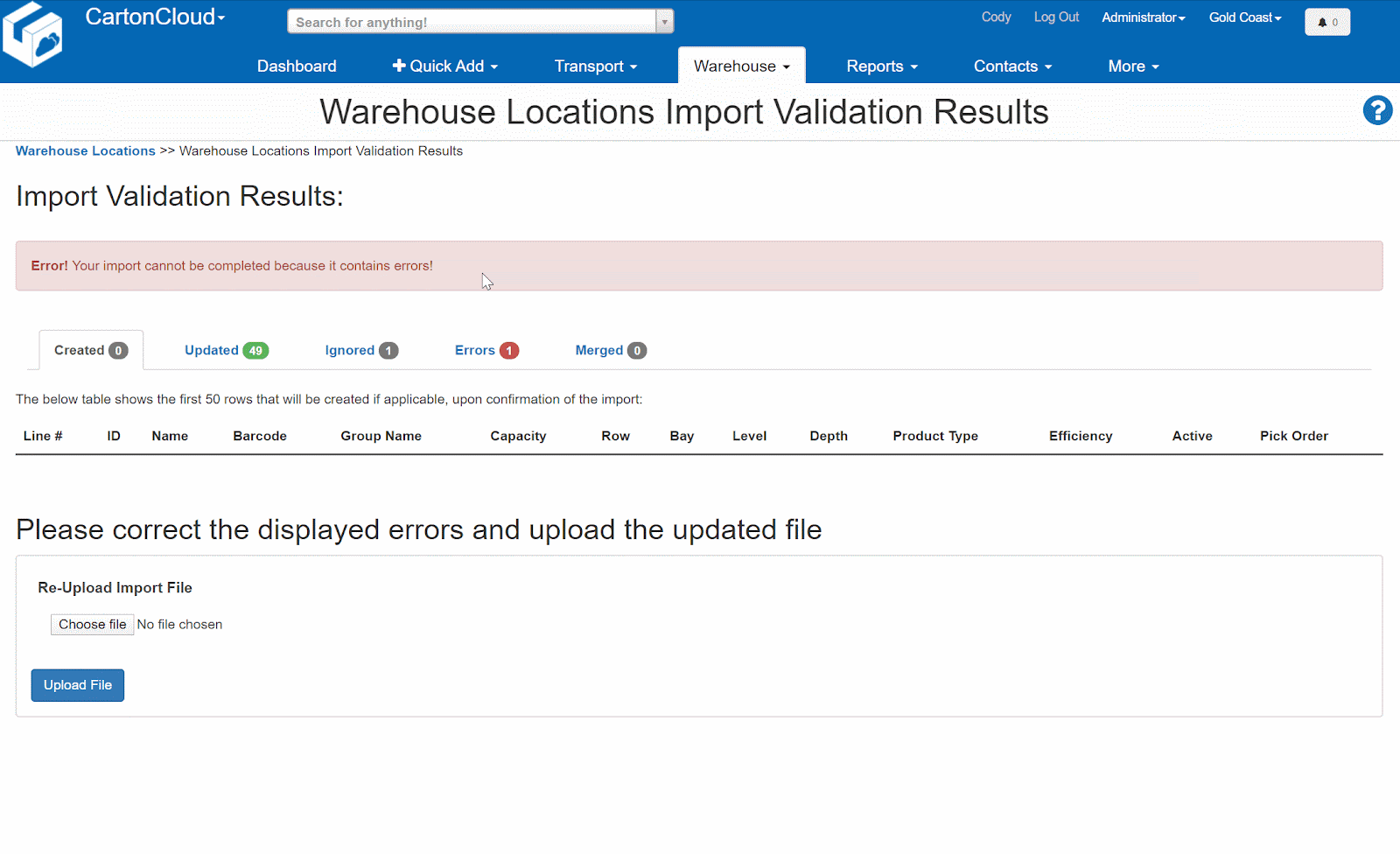
Task: Switch to the Errors tab
Action: (486, 350)
